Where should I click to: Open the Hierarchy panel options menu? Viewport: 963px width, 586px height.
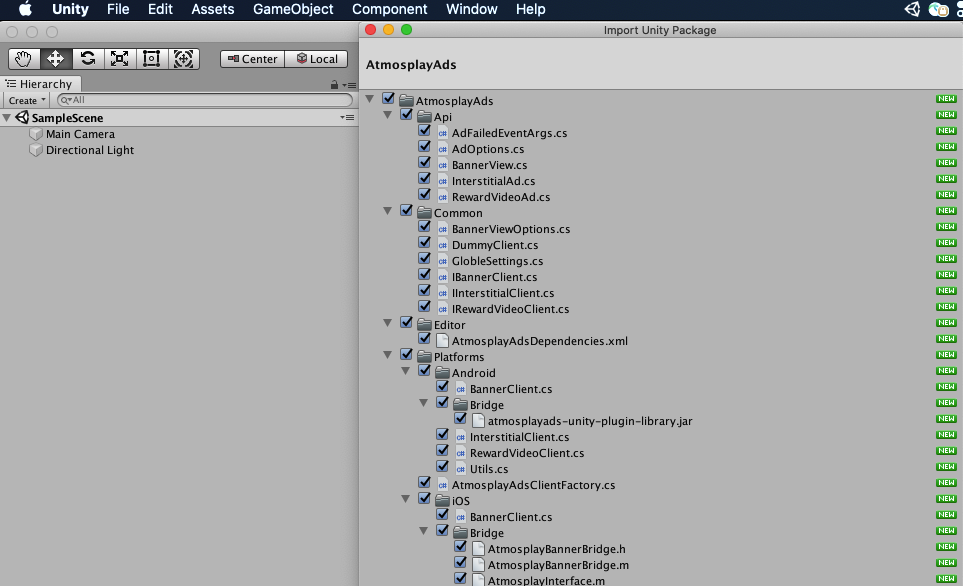349,85
